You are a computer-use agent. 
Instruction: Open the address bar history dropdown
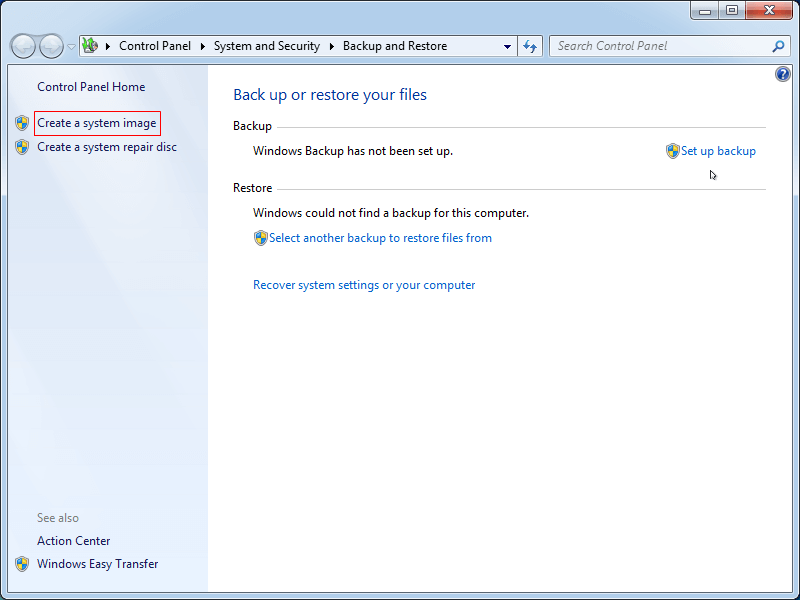point(507,46)
